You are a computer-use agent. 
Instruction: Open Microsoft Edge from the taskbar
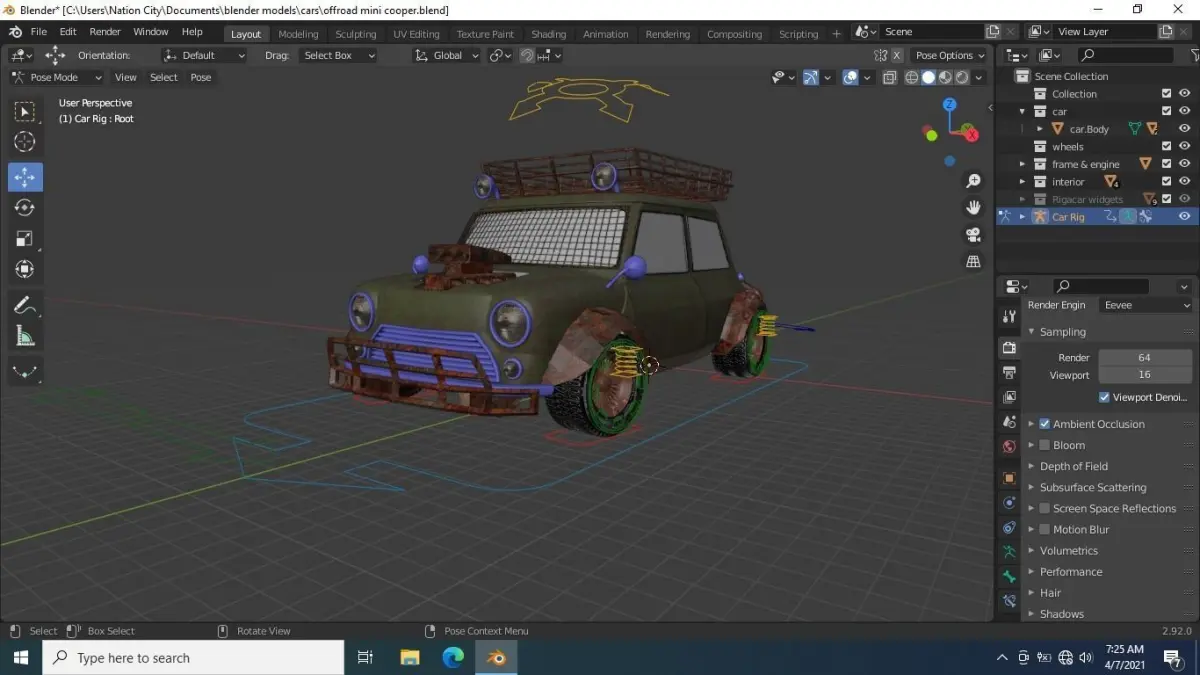[453, 657]
